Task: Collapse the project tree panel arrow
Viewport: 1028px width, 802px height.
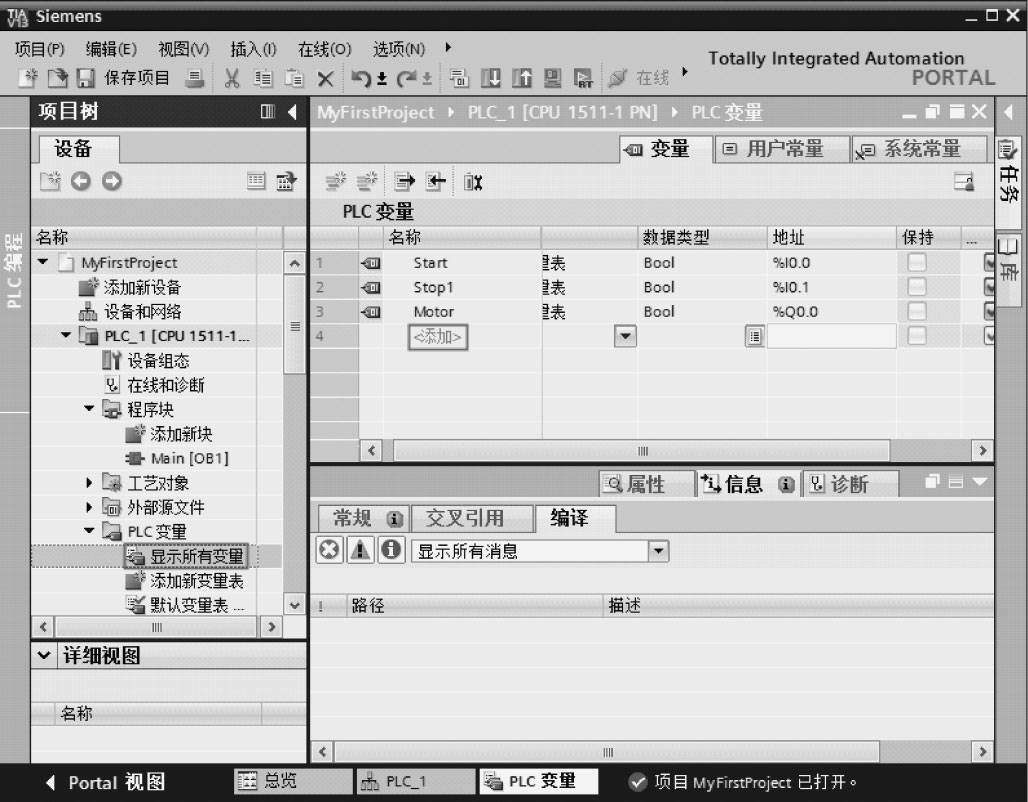Action: tap(292, 112)
